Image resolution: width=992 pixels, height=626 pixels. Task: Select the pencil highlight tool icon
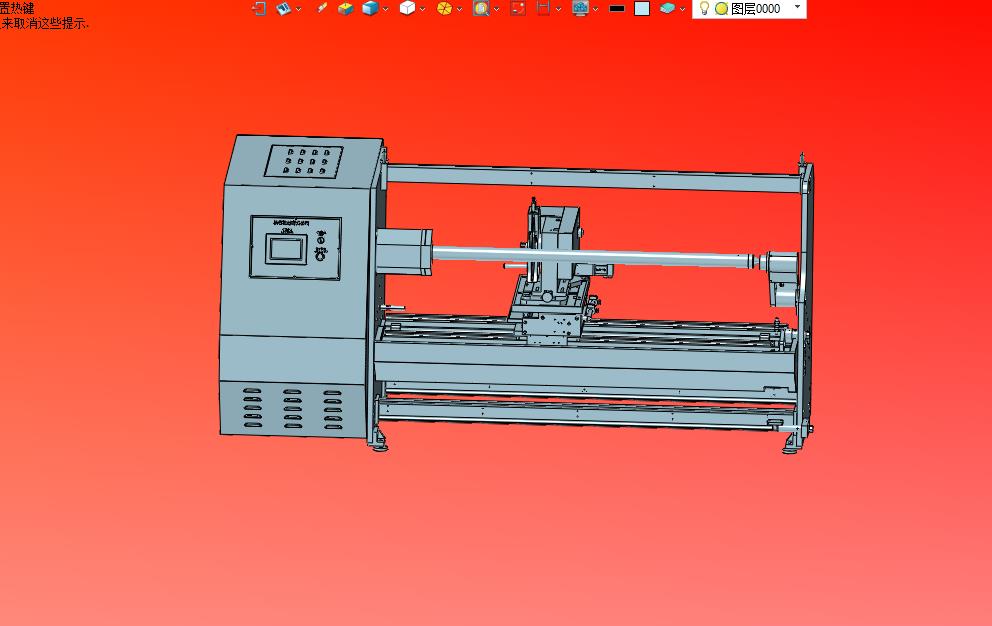[x=322, y=8]
